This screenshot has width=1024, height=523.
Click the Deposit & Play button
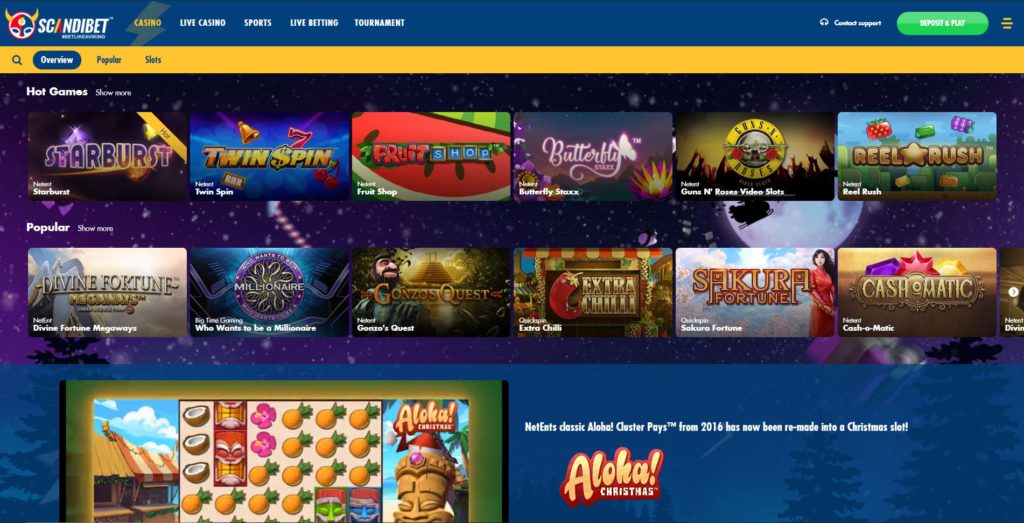tap(942, 23)
